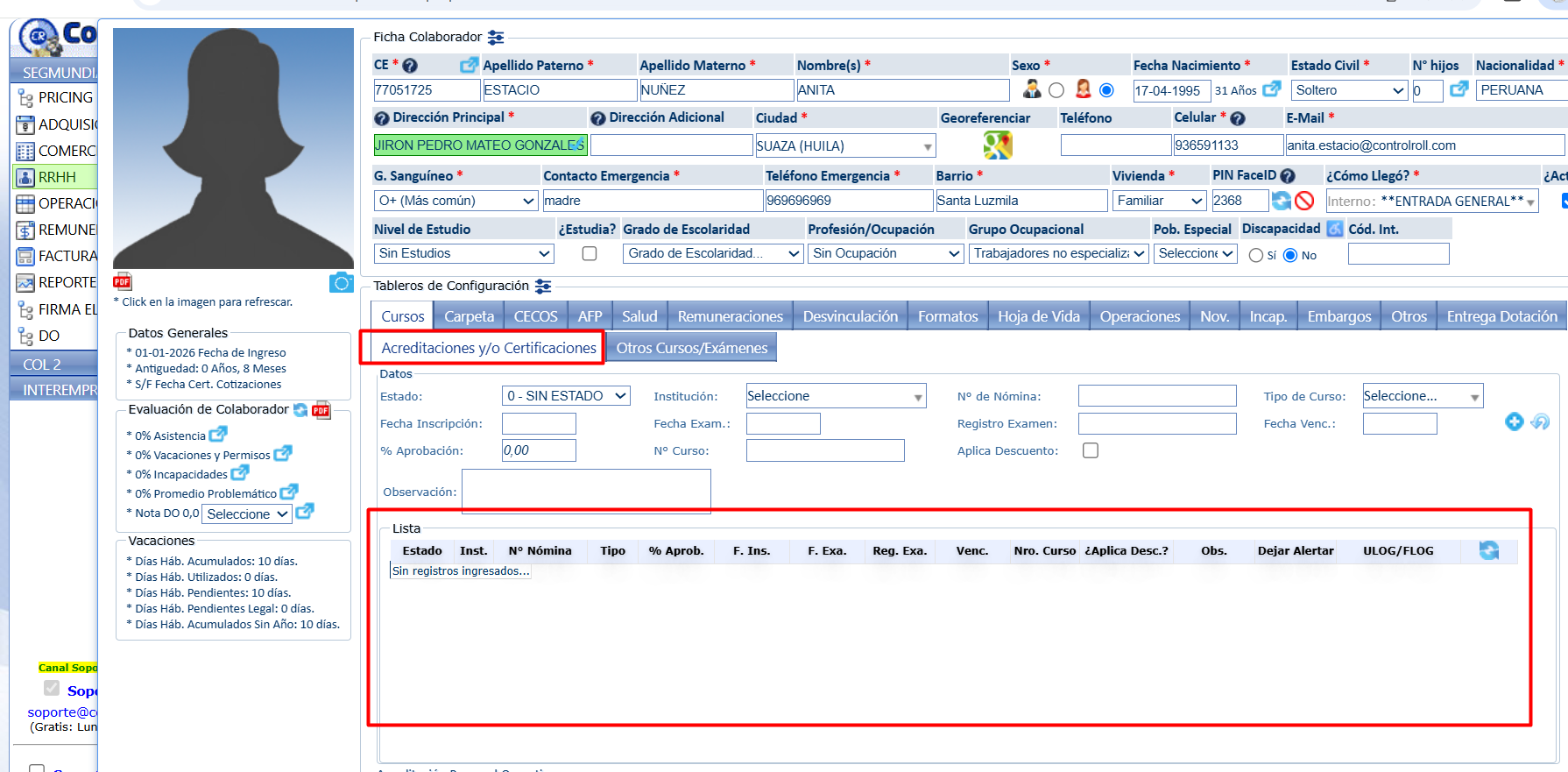
Task: Switch to the Remuneraciones tab
Action: click(x=730, y=316)
